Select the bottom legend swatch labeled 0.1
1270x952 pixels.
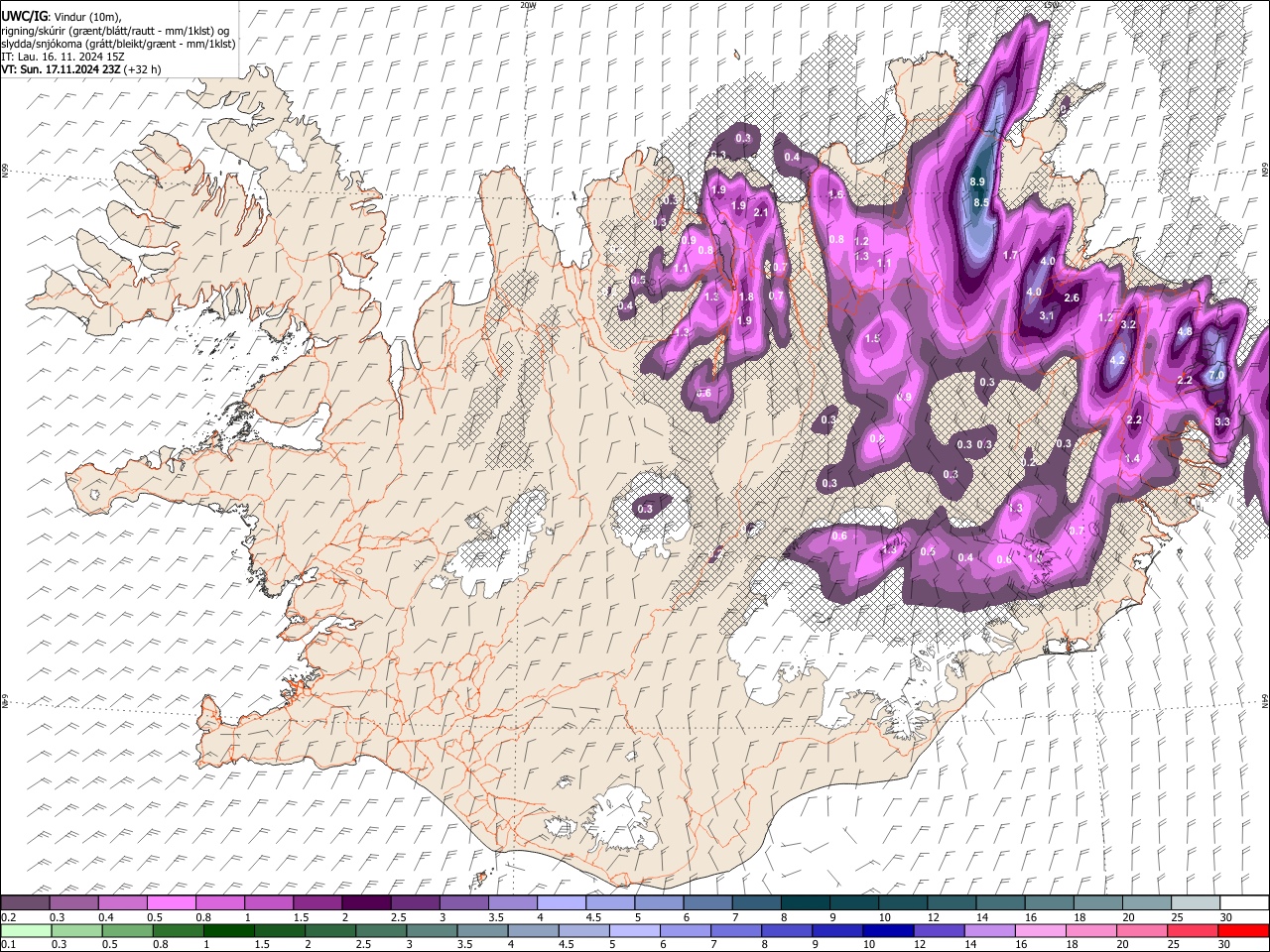pos(26,930)
